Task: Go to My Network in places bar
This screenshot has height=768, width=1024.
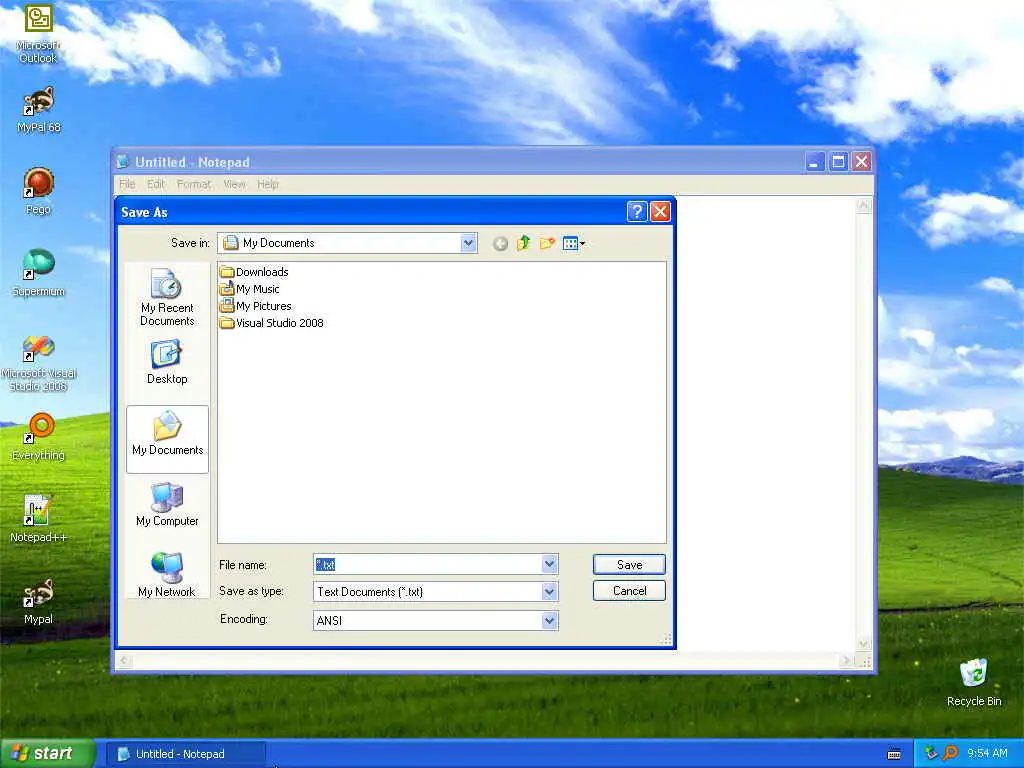Action: coord(167,575)
